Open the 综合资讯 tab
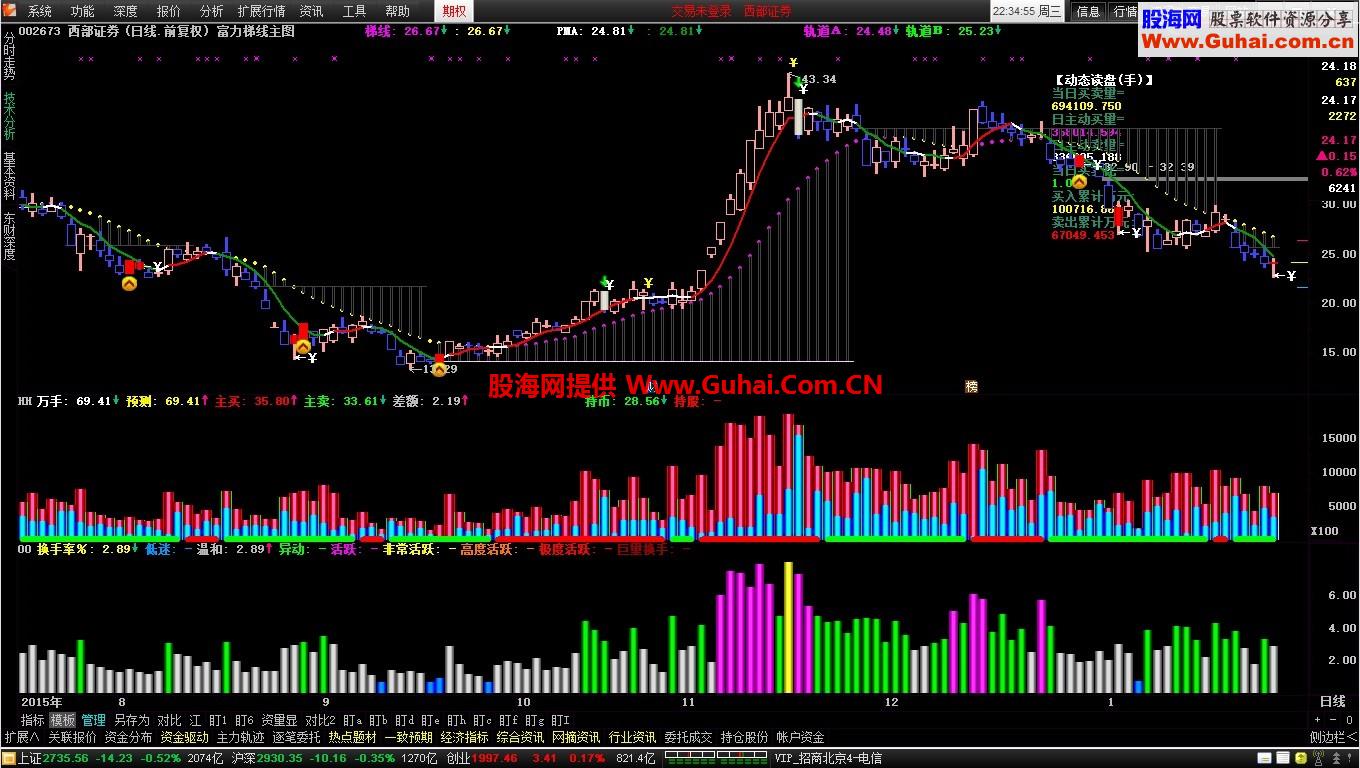The height and width of the screenshot is (768, 1360). (520, 738)
